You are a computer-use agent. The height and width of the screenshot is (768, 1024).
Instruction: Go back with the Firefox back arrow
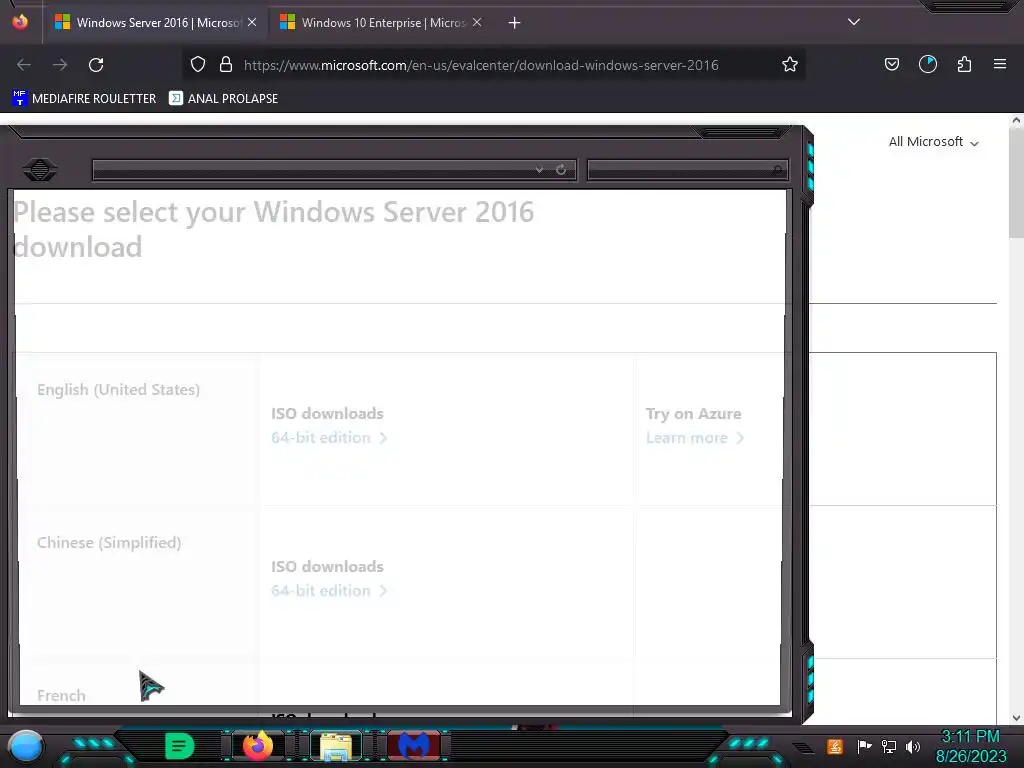24,65
